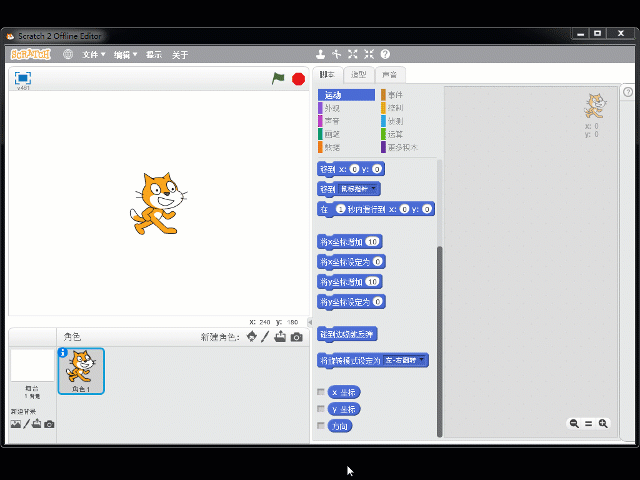640x480 pixels.
Task: Click the x 坐标 reporter block
Action: [344, 392]
